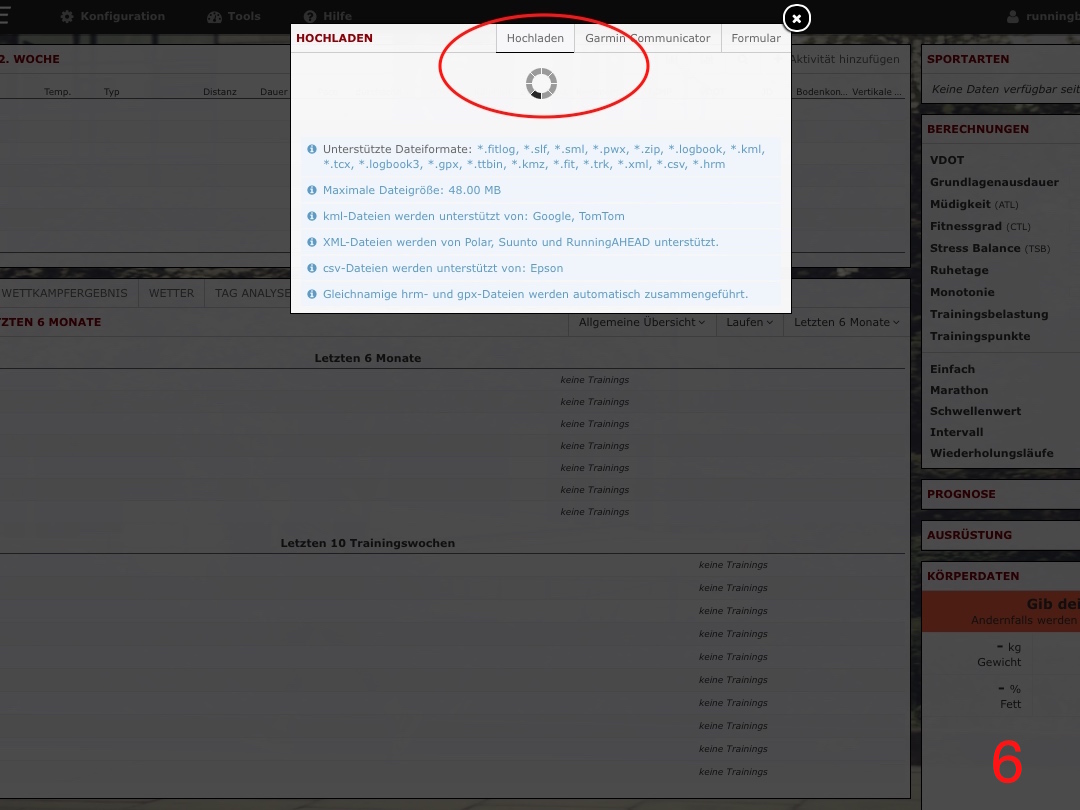The height and width of the screenshot is (810, 1080).
Task: Click the Ausrüstung panel header
Action: (x=969, y=535)
